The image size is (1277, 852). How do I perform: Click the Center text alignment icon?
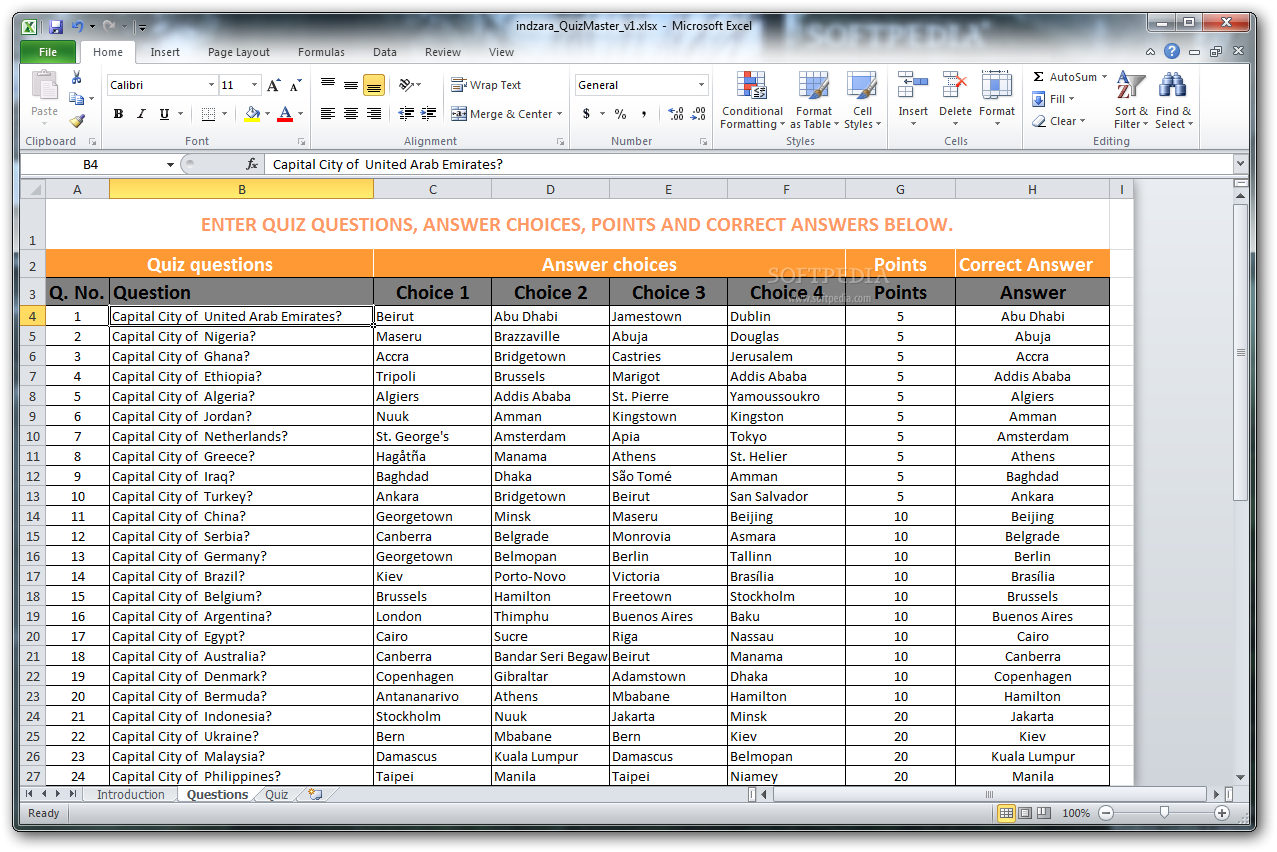click(351, 114)
